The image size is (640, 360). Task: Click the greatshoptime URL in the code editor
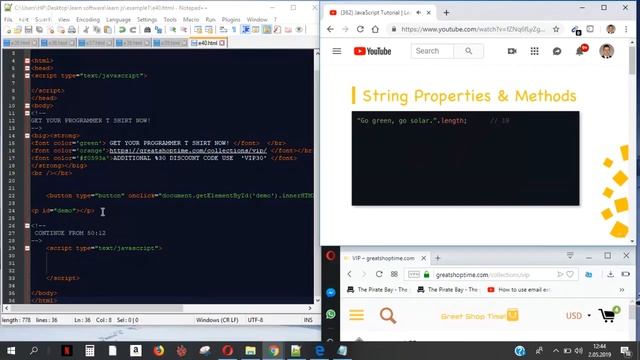click(x=188, y=151)
